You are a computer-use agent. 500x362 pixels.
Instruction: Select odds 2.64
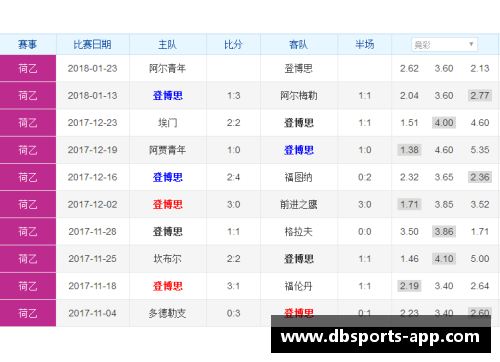[480, 286]
